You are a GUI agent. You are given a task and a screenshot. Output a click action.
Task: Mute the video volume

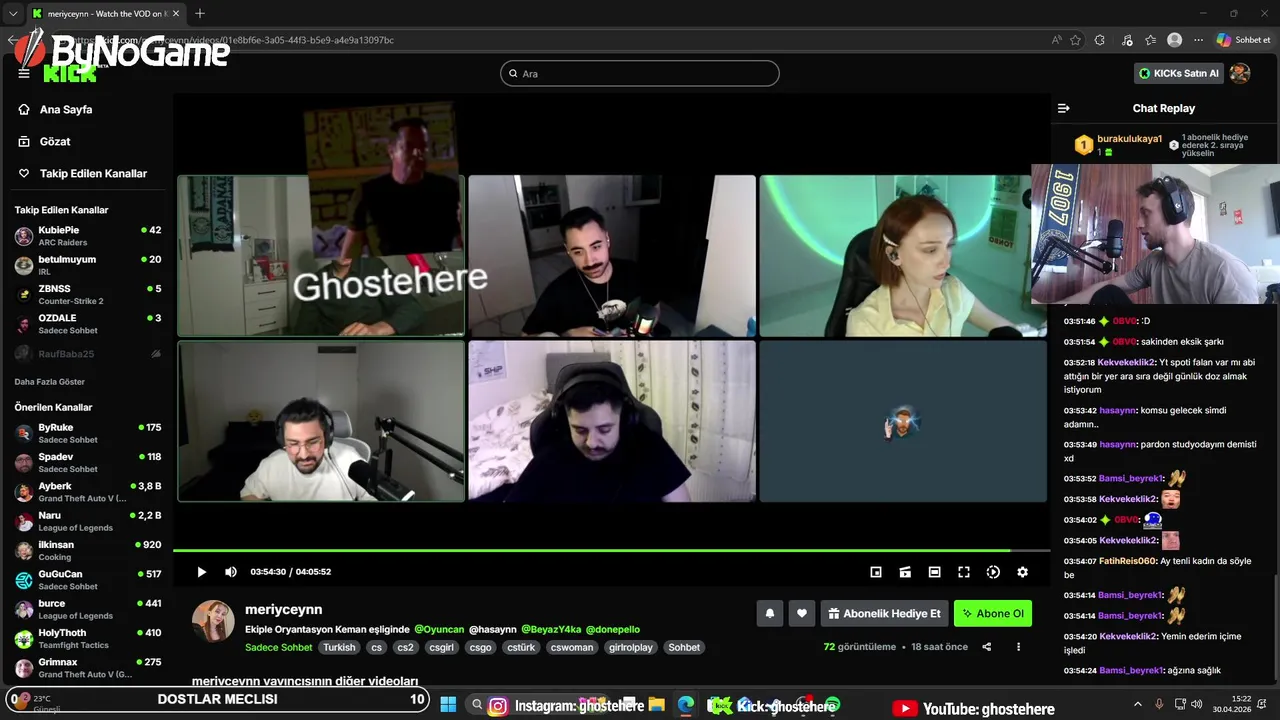tap(231, 572)
